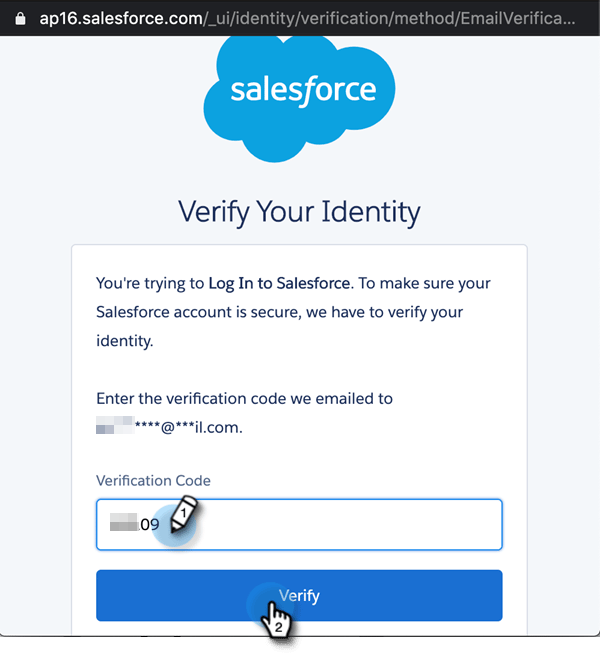Image resolution: width=600 pixels, height=654 pixels.
Task: Click the "You're trying to" paragraph start
Action: (150, 283)
